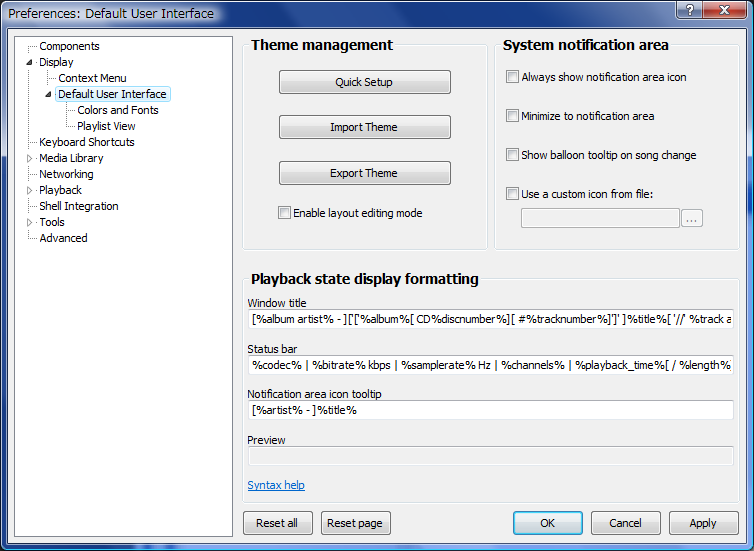Confirm settings with OK button
The width and height of the screenshot is (754, 551).
[548, 523]
